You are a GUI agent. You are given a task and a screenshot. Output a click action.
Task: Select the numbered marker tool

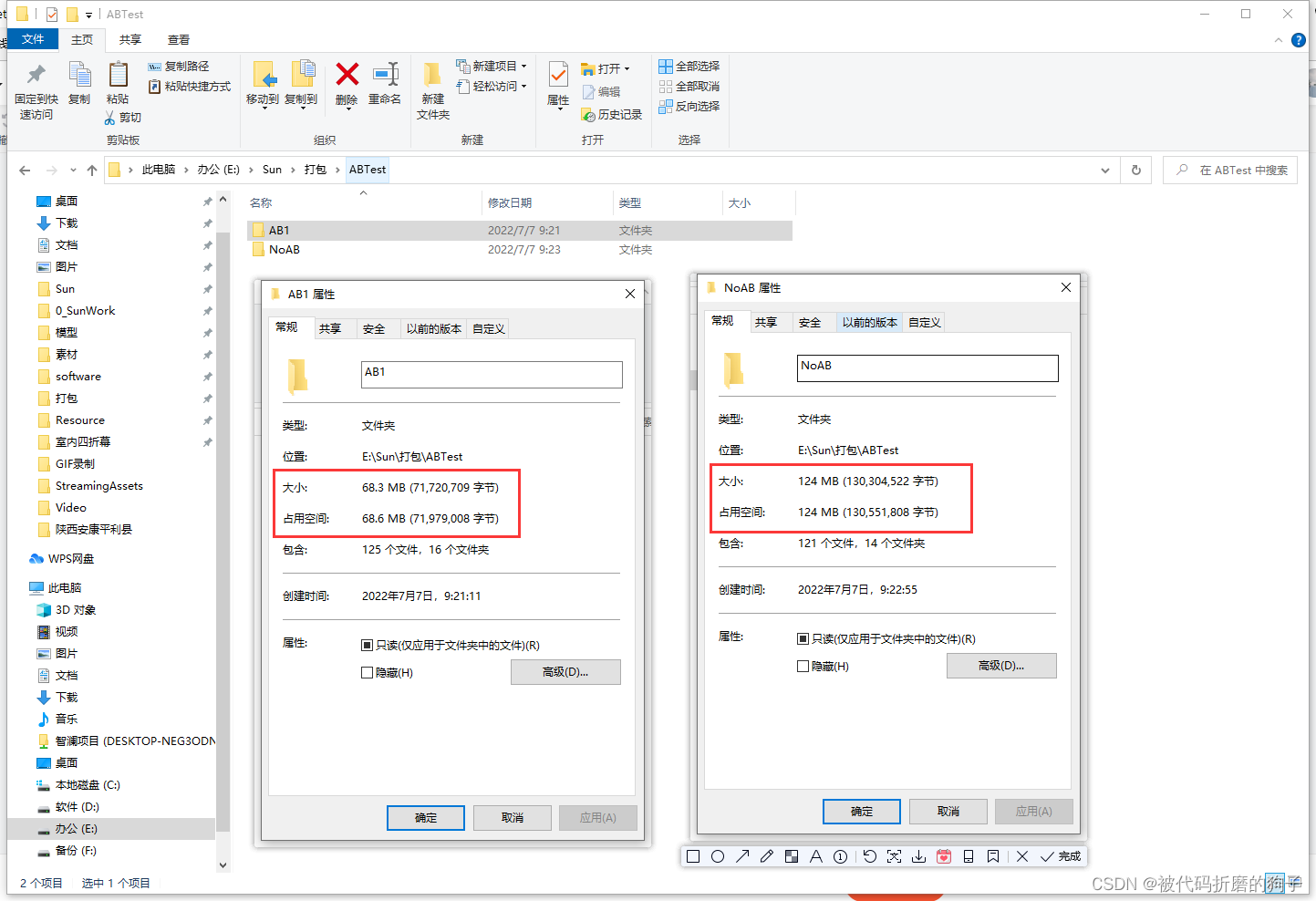pyautogui.click(x=841, y=856)
